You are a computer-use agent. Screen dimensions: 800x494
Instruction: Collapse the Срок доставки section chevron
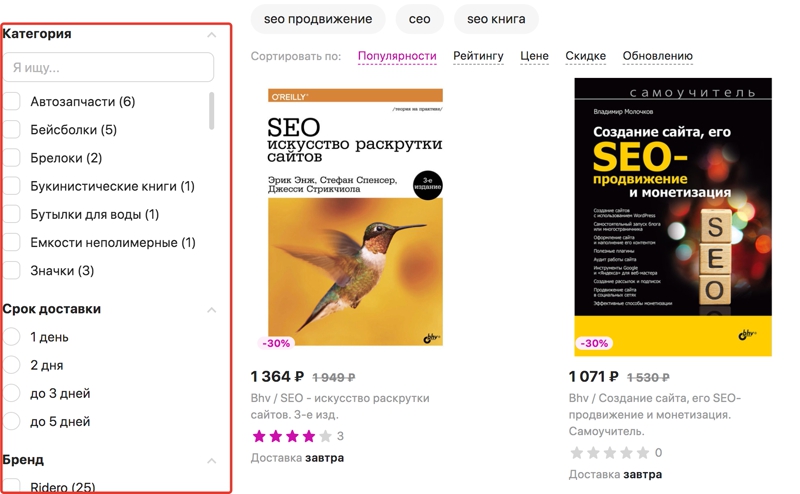pos(211,309)
